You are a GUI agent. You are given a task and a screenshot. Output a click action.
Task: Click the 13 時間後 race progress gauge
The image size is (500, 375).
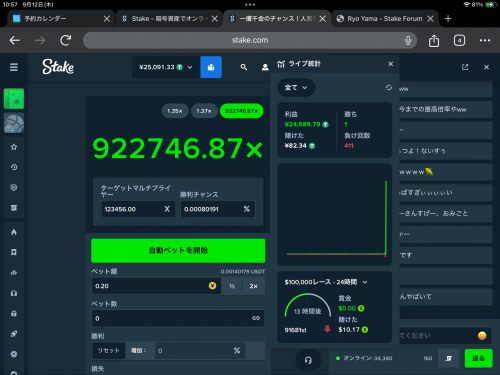308,305
